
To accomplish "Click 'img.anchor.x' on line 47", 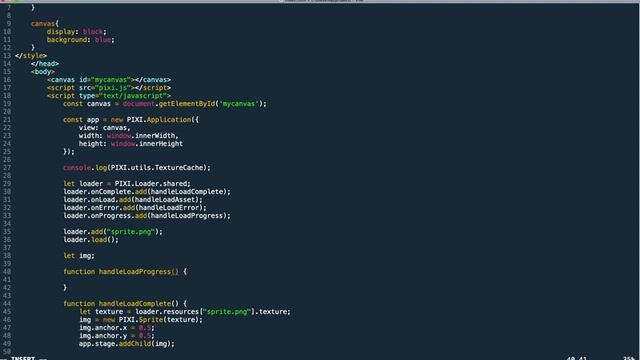I will pos(103,328).
